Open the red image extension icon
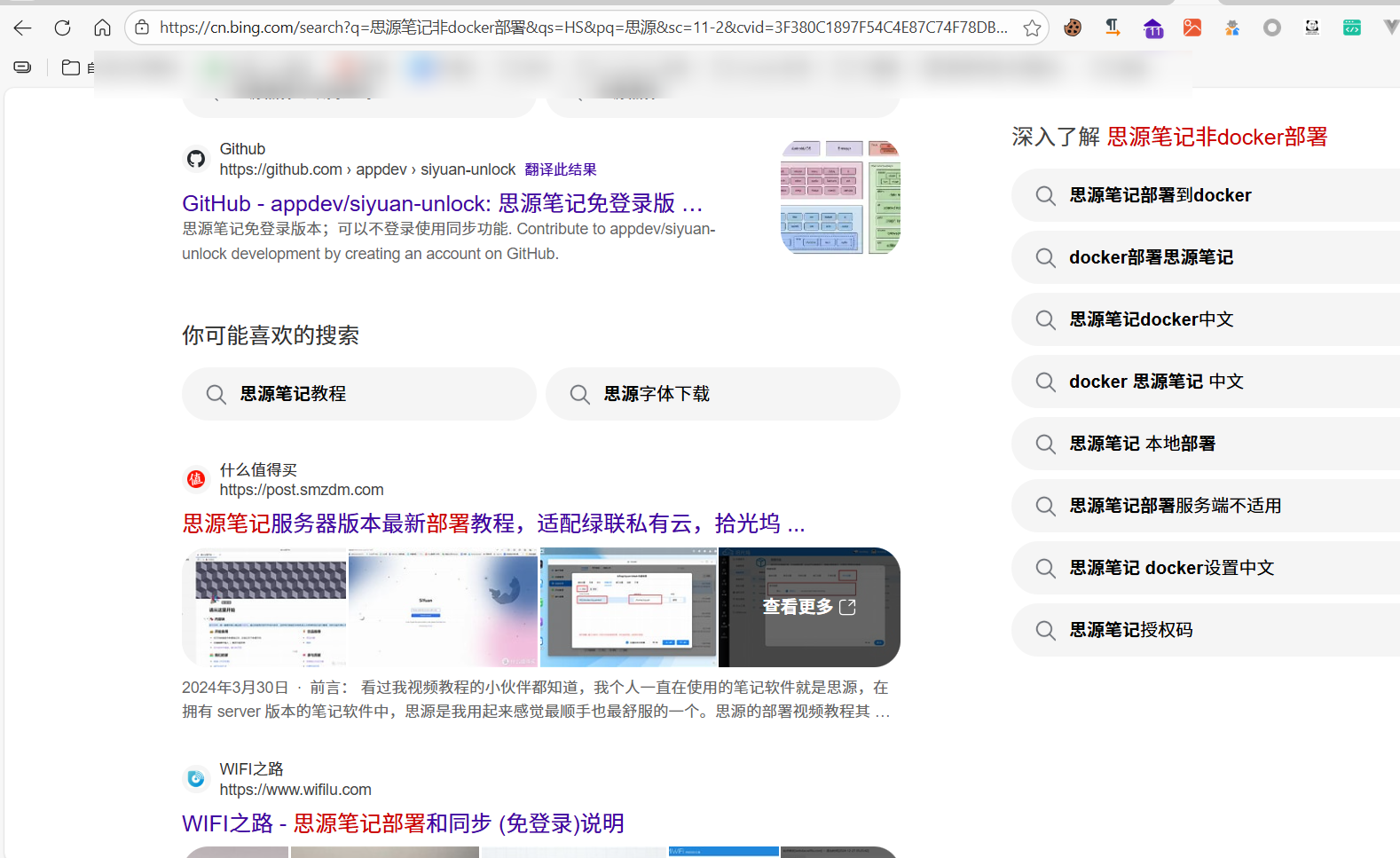 [x=1192, y=28]
